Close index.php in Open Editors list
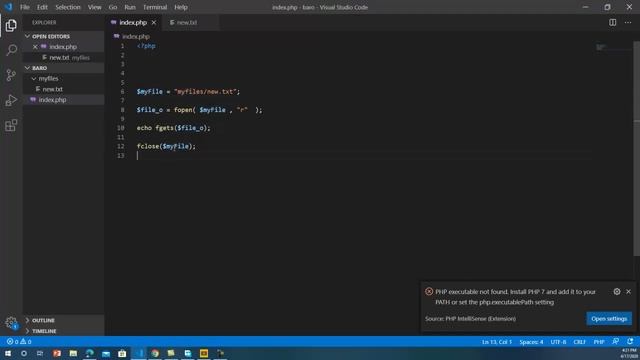 [x=35, y=47]
